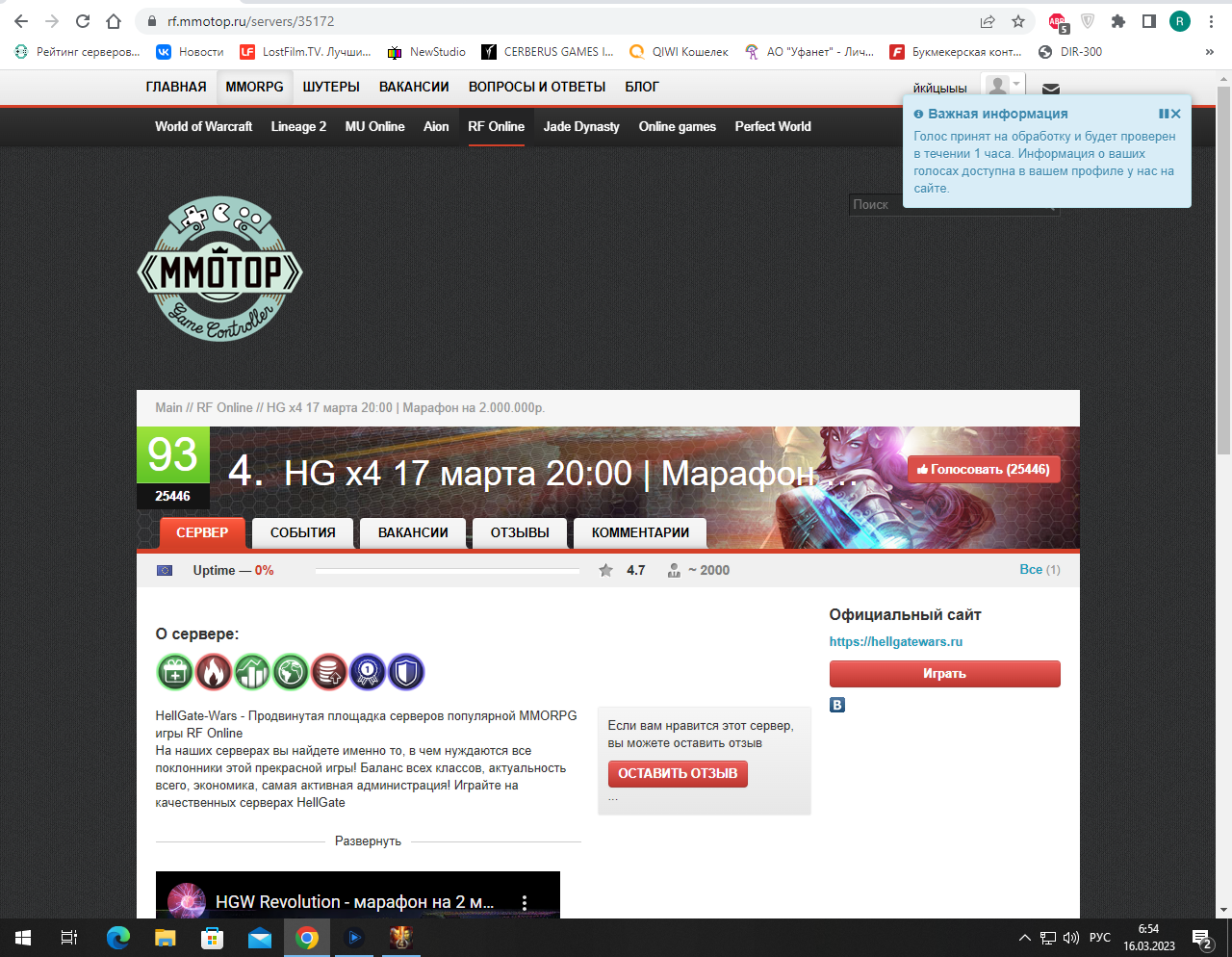
Task: Click the rating star icon beside 4.7
Action: [605, 570]
